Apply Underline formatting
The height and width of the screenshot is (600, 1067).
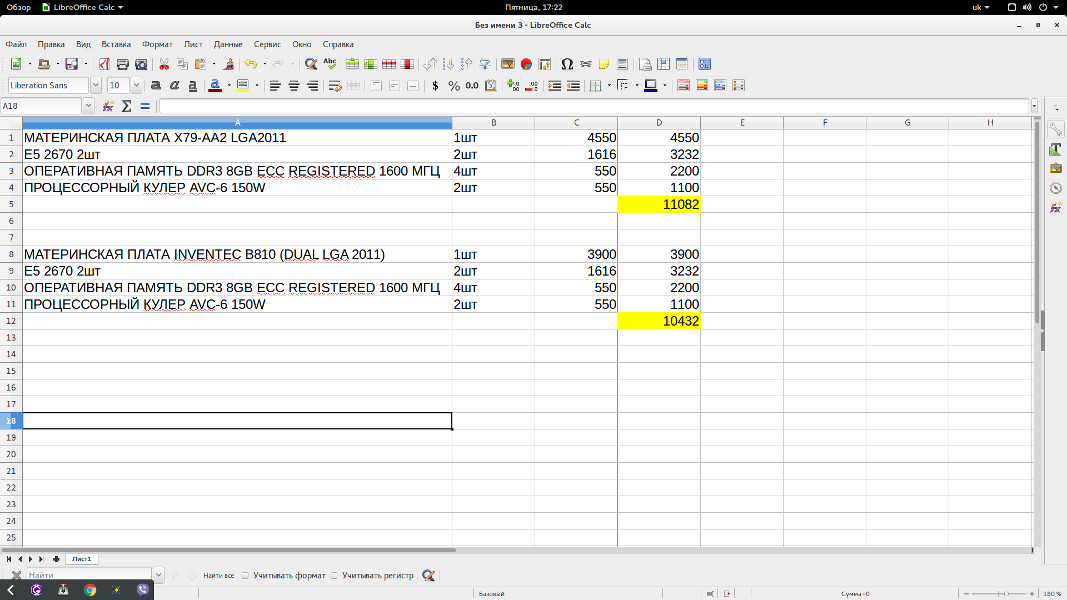[x=193, y=85]
